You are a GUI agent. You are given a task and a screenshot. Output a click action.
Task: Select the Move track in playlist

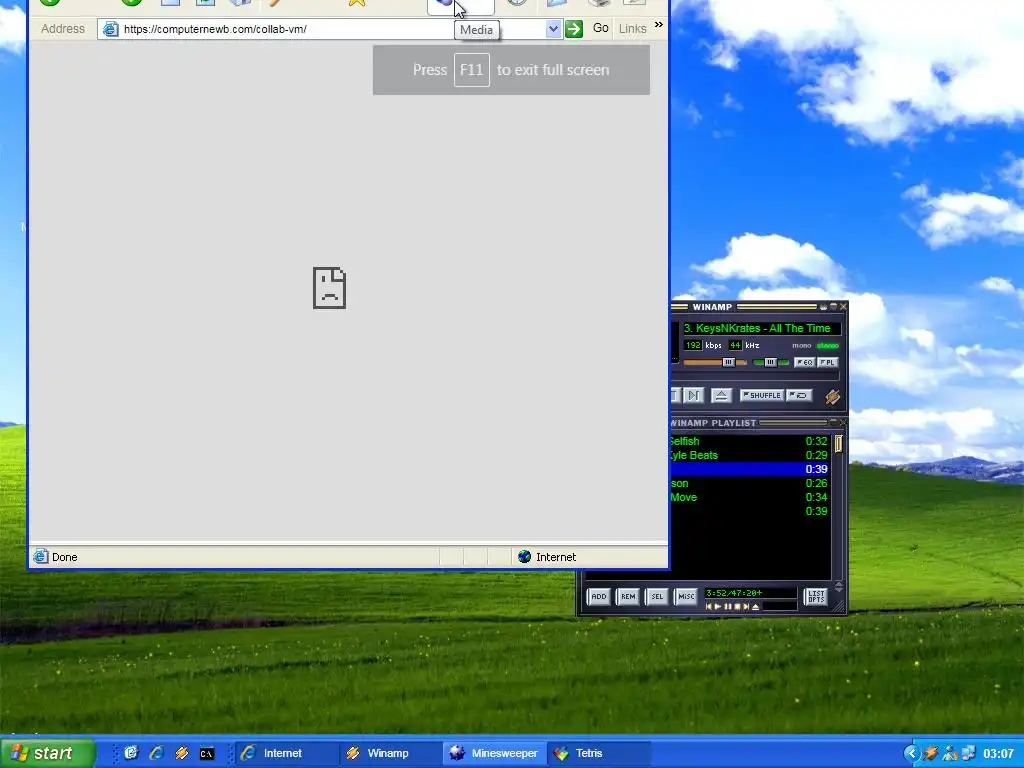tap(750, 497)
